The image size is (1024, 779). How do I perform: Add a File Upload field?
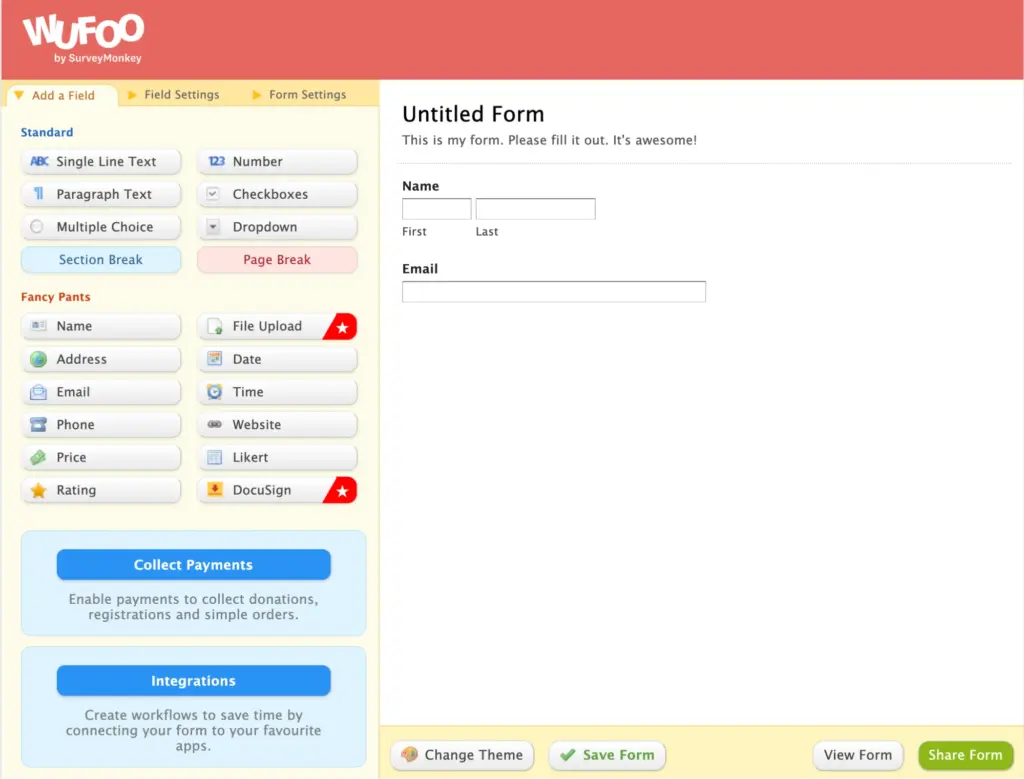(x=267, y=327)
